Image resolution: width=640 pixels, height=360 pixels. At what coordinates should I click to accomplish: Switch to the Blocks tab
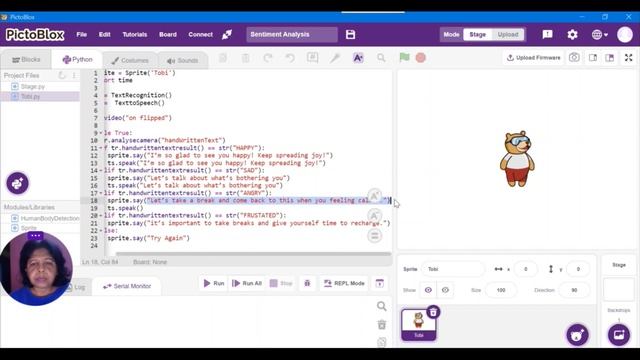[x=26, y=60]
